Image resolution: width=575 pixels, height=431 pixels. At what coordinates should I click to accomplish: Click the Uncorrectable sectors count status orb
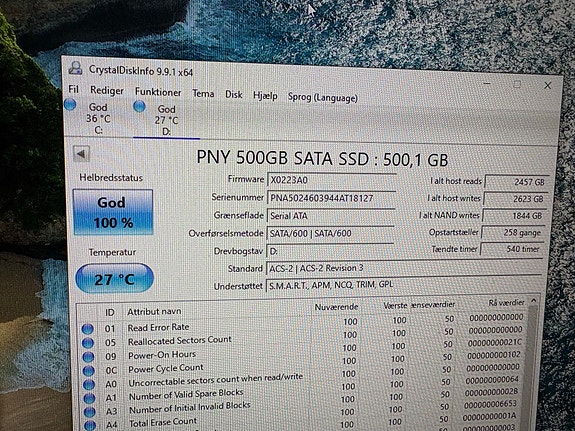[x=89, y=384]
